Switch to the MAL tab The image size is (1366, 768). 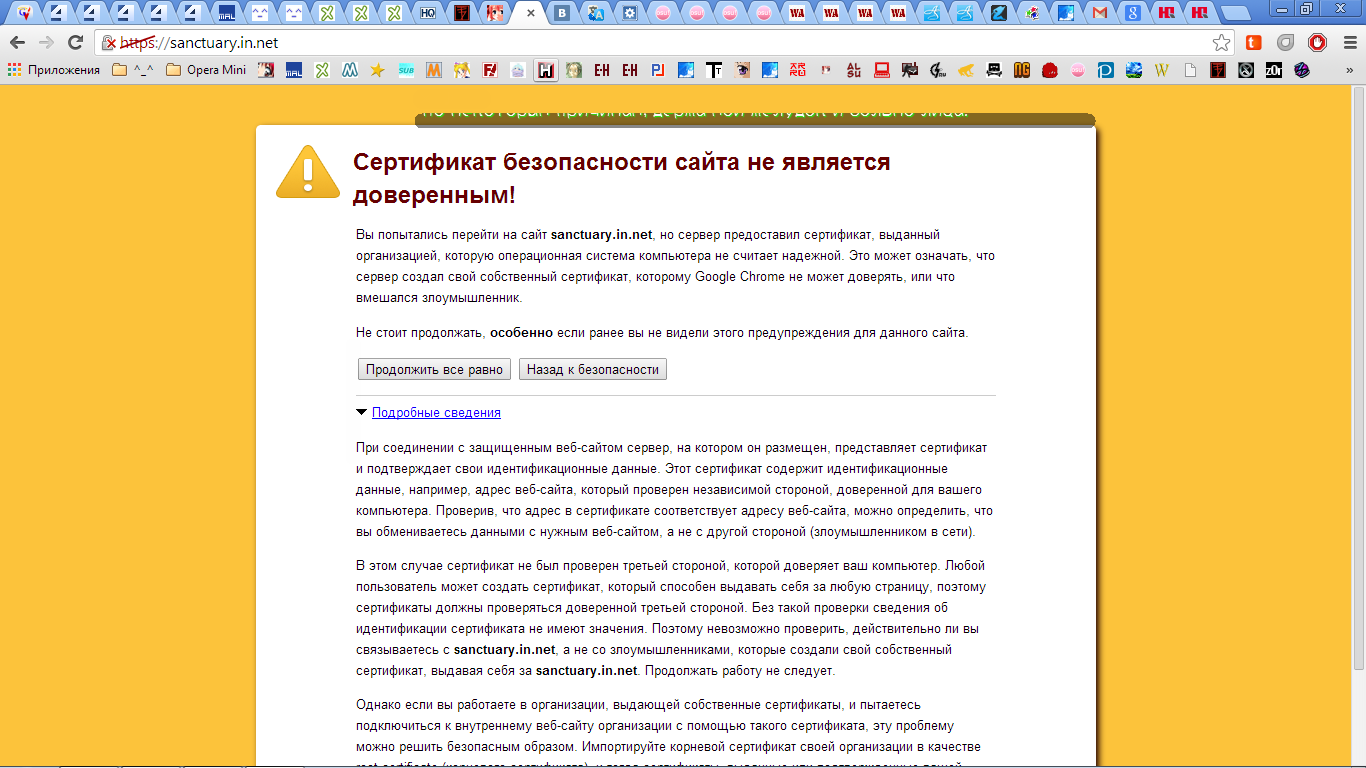226,13
